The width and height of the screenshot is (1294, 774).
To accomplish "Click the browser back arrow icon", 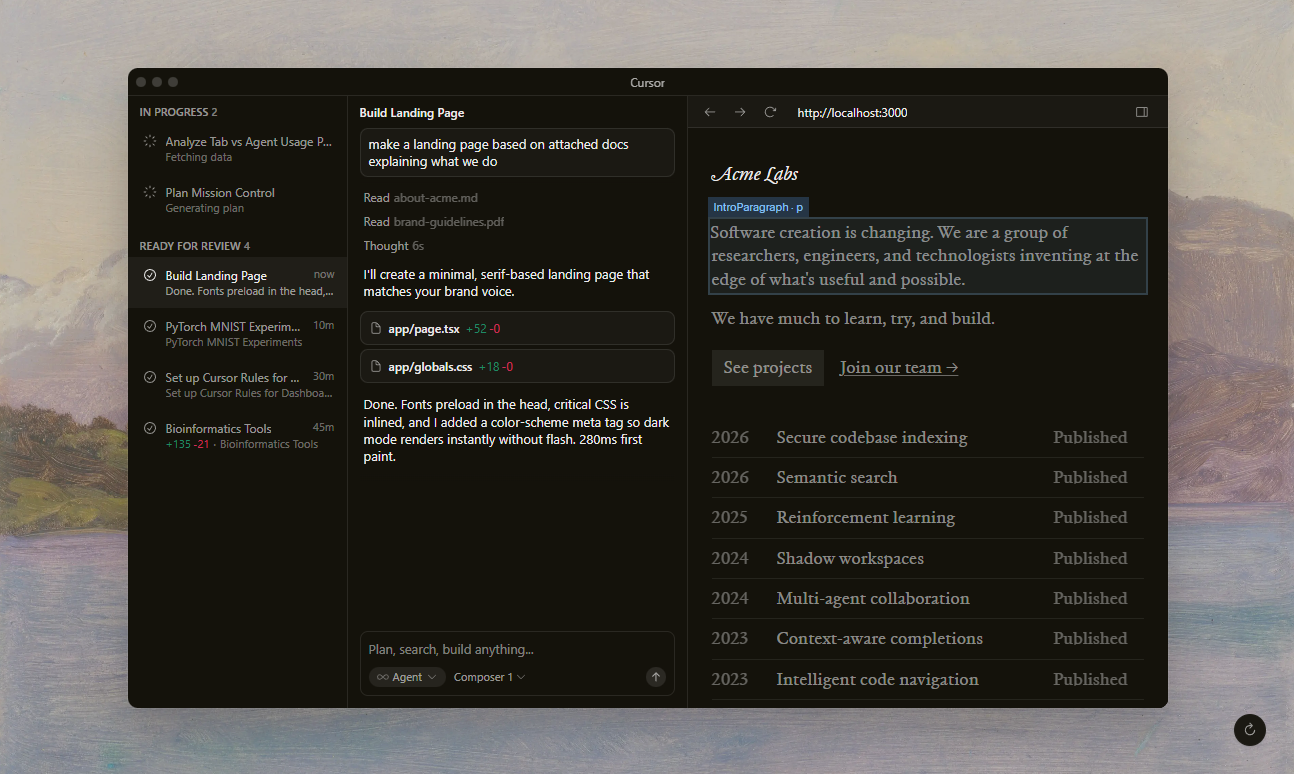I will [x=710, y=112].
